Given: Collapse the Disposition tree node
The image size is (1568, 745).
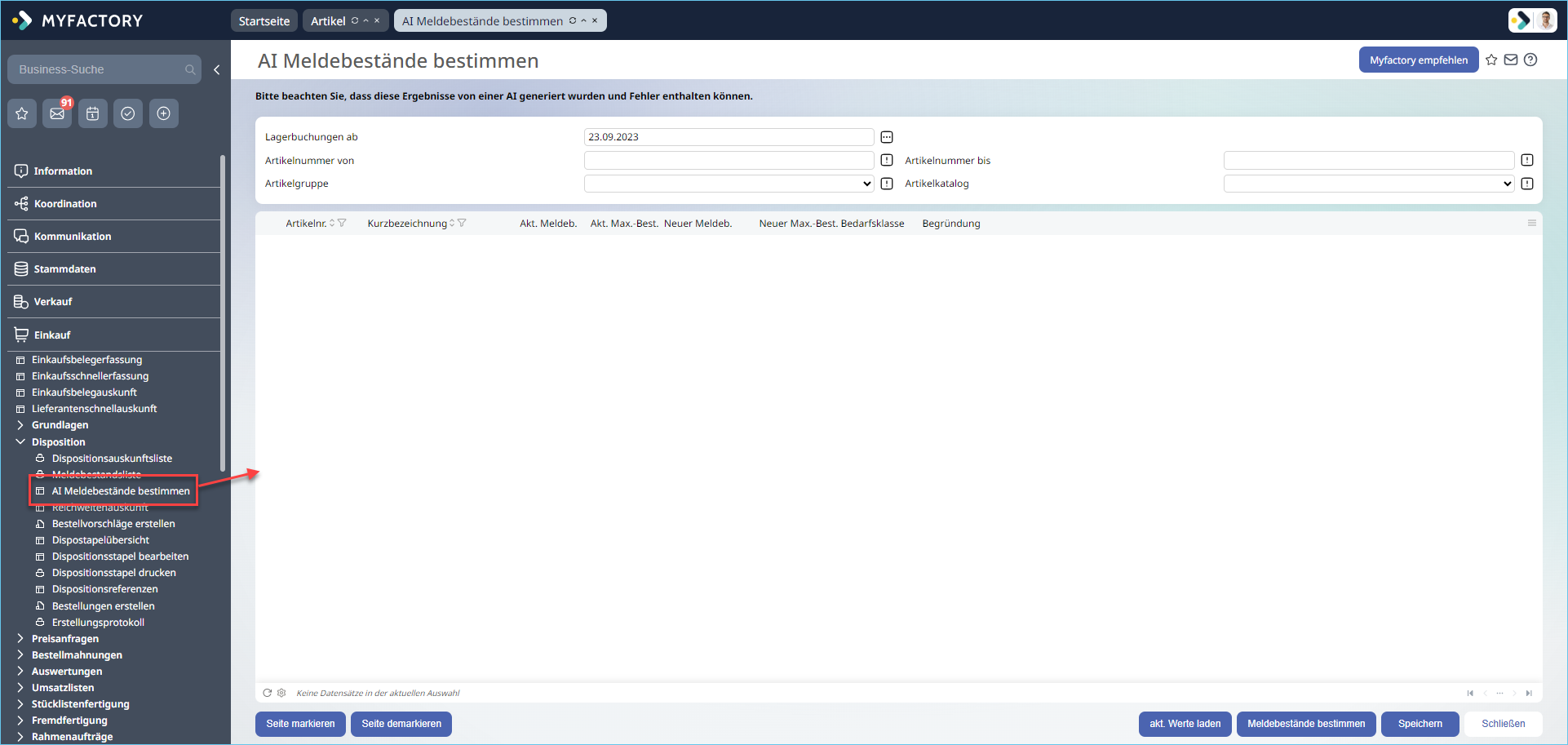Looking at the screenshot, I should pos(20,441).
